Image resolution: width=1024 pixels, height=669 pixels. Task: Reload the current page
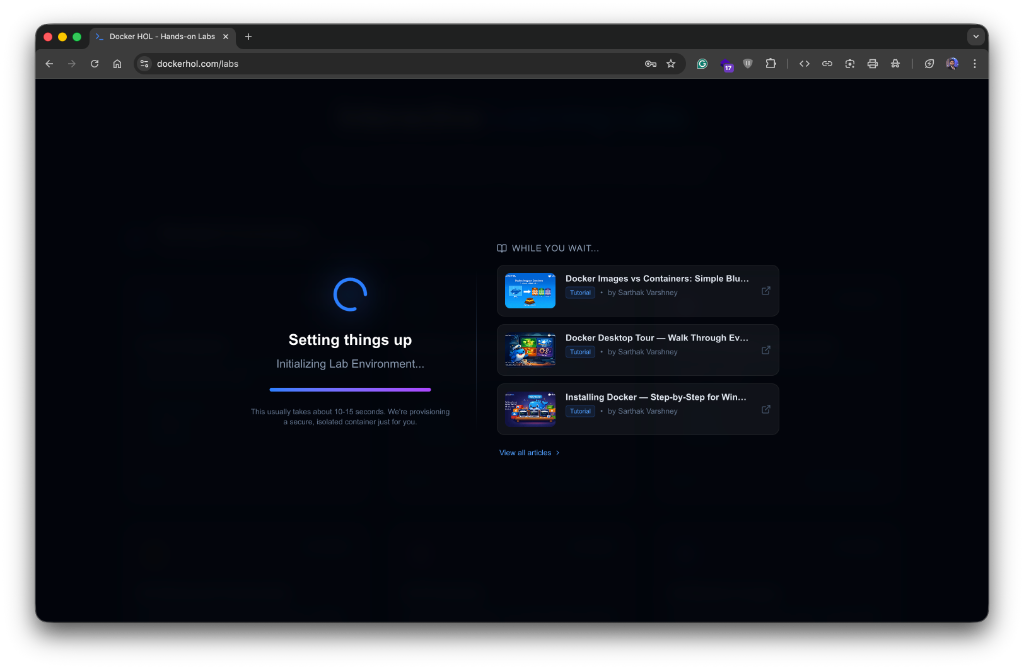click(94, 64)
